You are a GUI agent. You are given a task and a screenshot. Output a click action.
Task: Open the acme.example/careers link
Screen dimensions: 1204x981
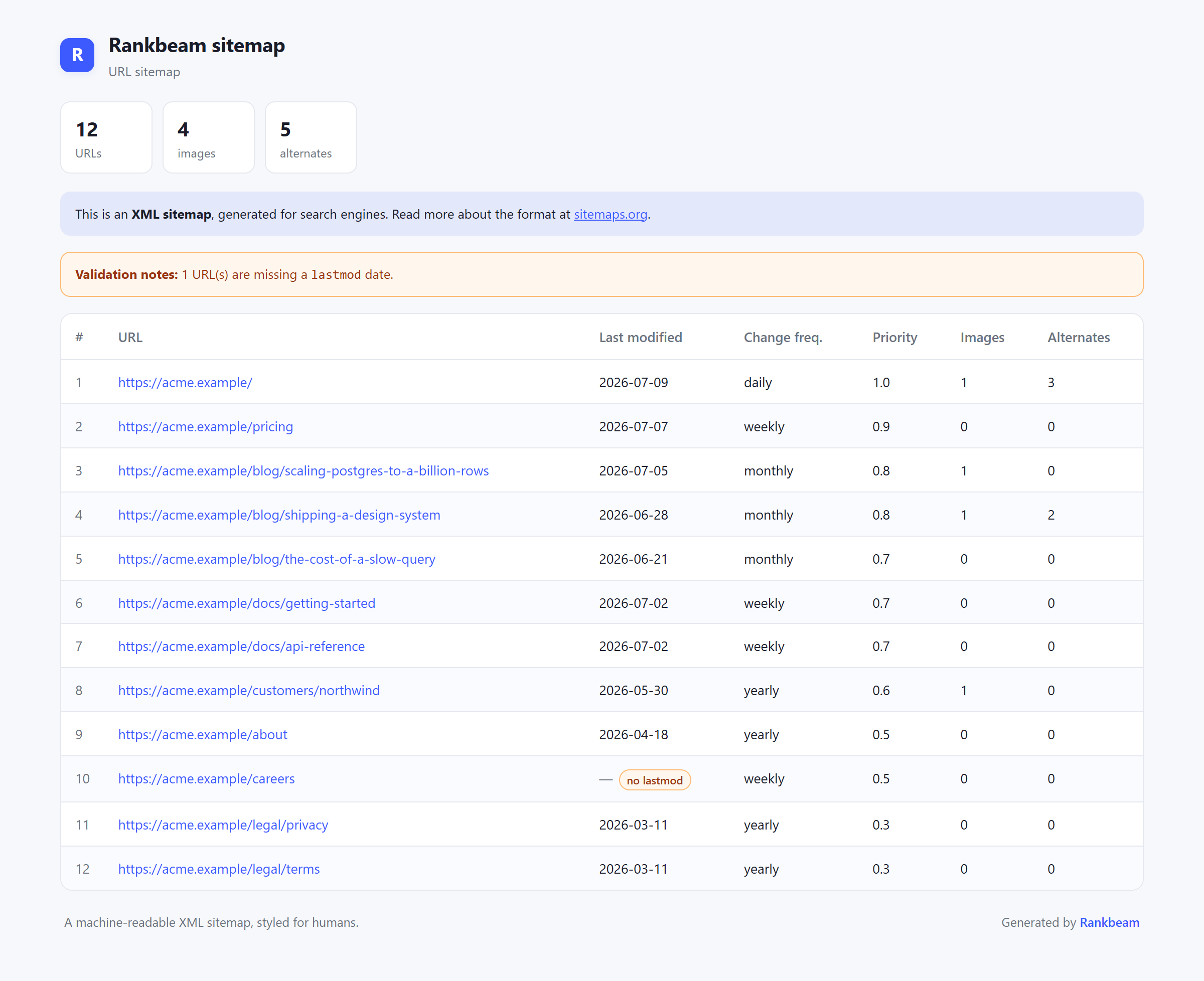tap(206, 778)
